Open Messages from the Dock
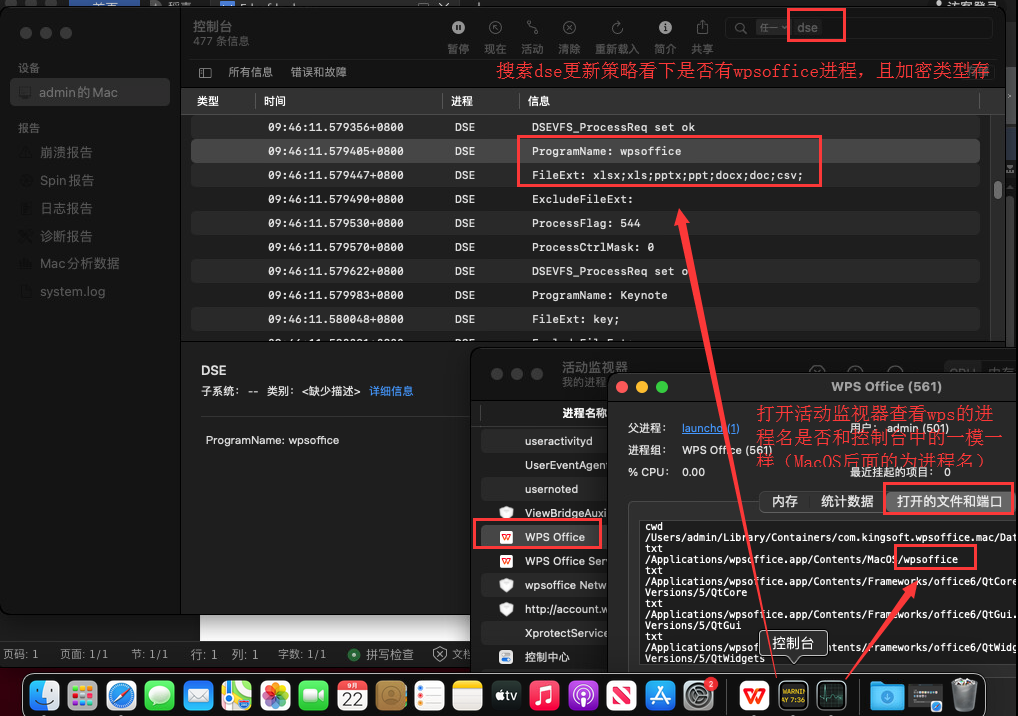 click(160, 696)
